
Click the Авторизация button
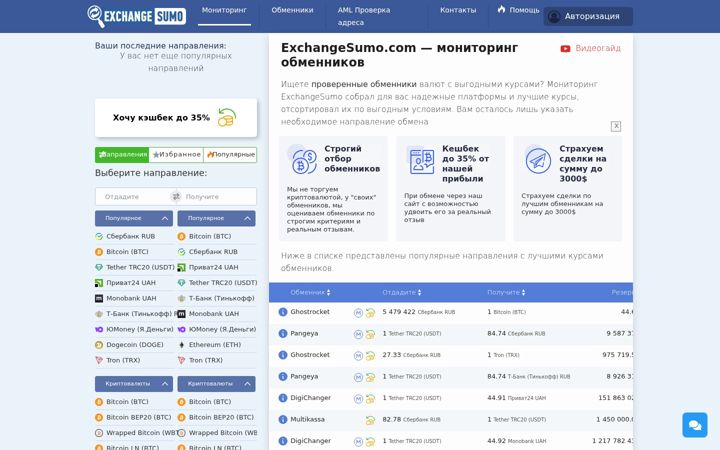coord(588,16)
